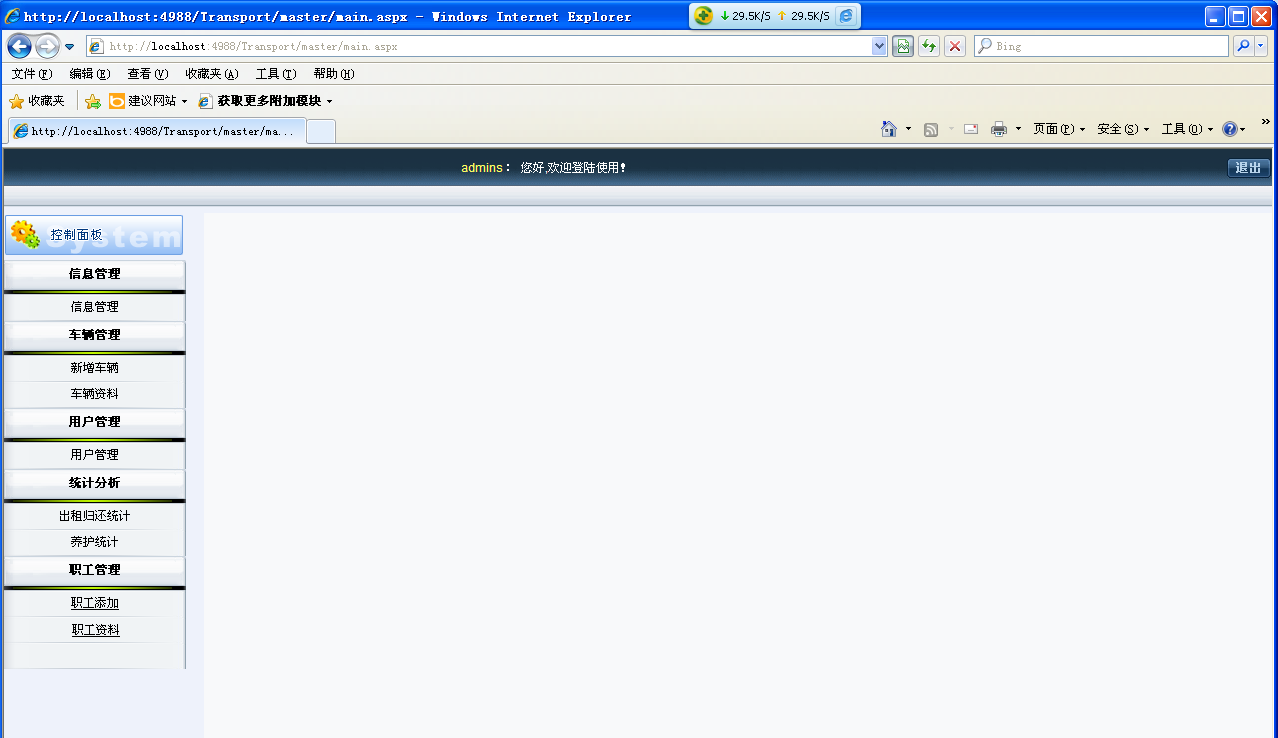Open the 文件 (File) menu
1278x738 pixels.
click(x=31, y=74)
